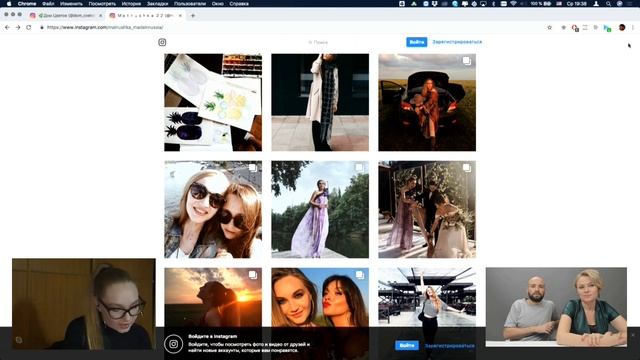Screen dimensions: 640x360
Task: Select the Matrushka Instagram tab
Action: [145, 16]
